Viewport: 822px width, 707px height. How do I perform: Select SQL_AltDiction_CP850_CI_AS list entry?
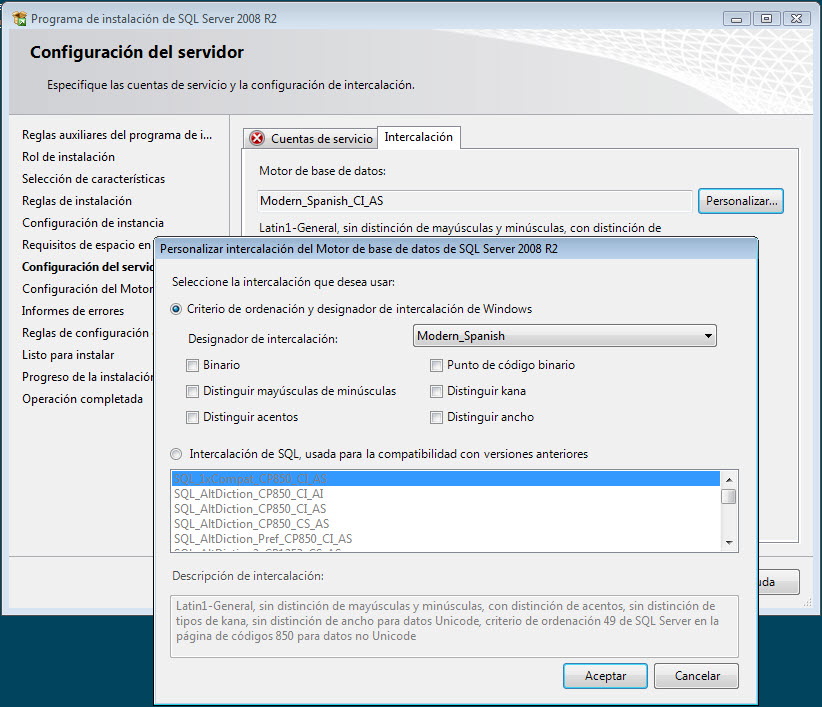[446, 509]
